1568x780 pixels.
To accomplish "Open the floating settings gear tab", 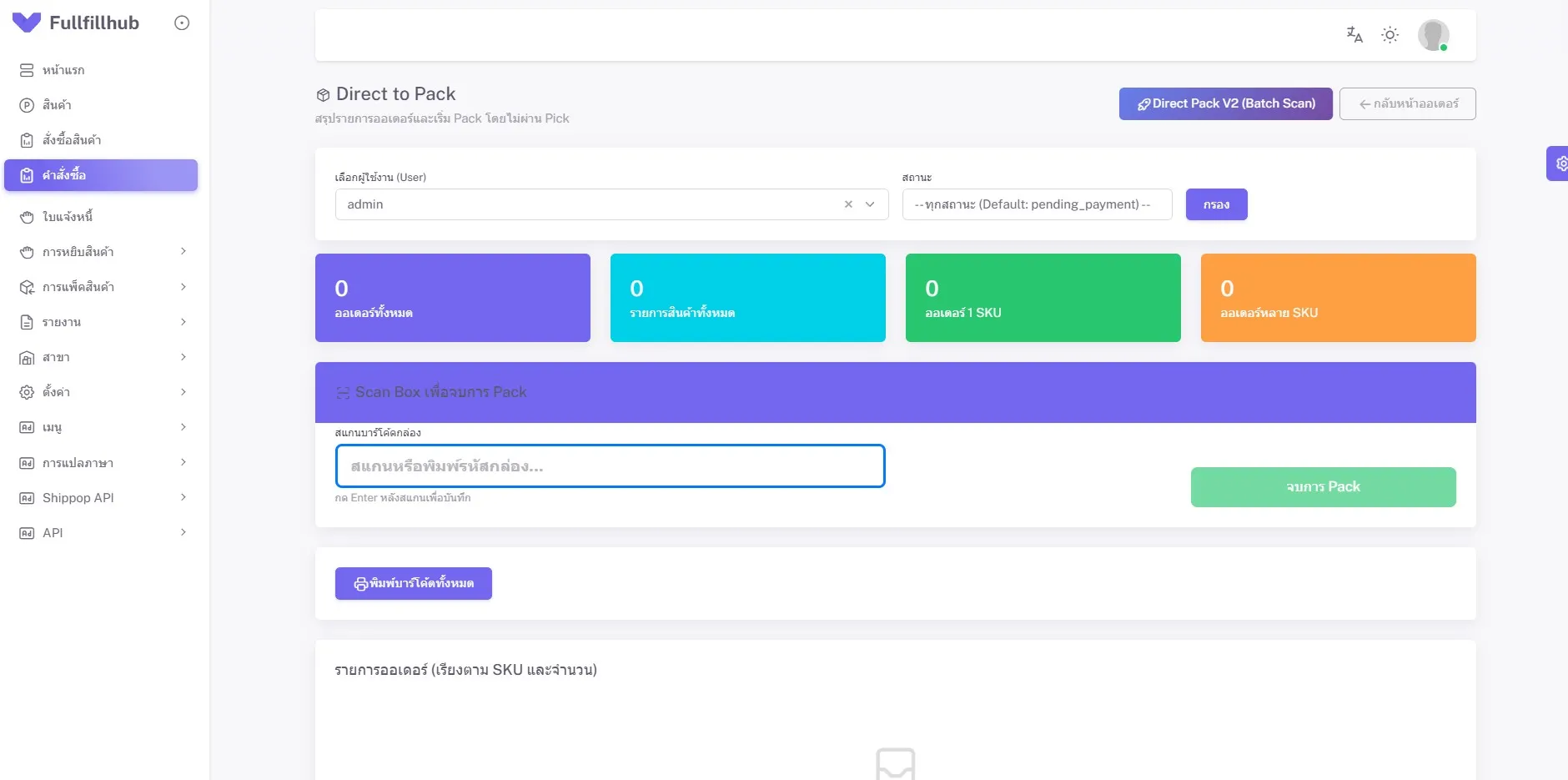I will [1560, 164].
